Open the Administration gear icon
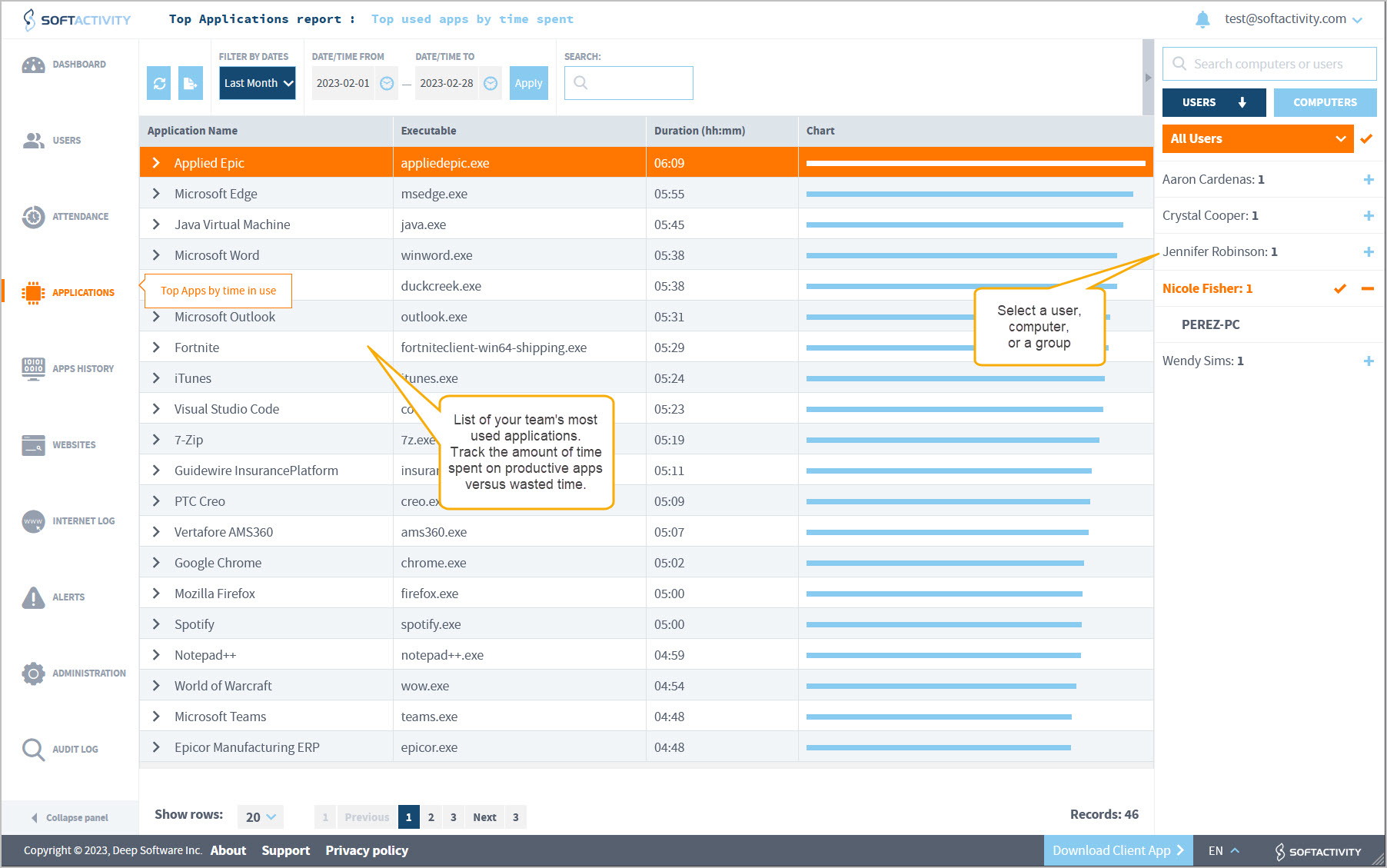Image resolution: width=1387 pixels, height=868 pixels. (x=33, y=673)
